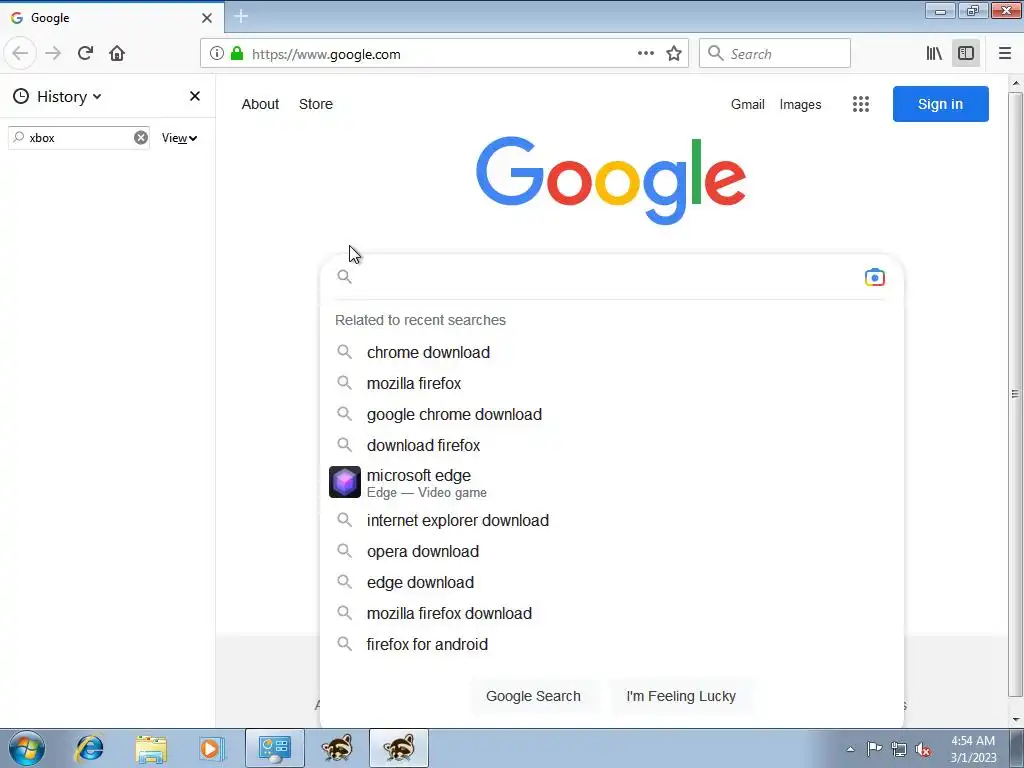Click the Google search text box
This screenshot has height=768, width=1024.
pos(607,278)
